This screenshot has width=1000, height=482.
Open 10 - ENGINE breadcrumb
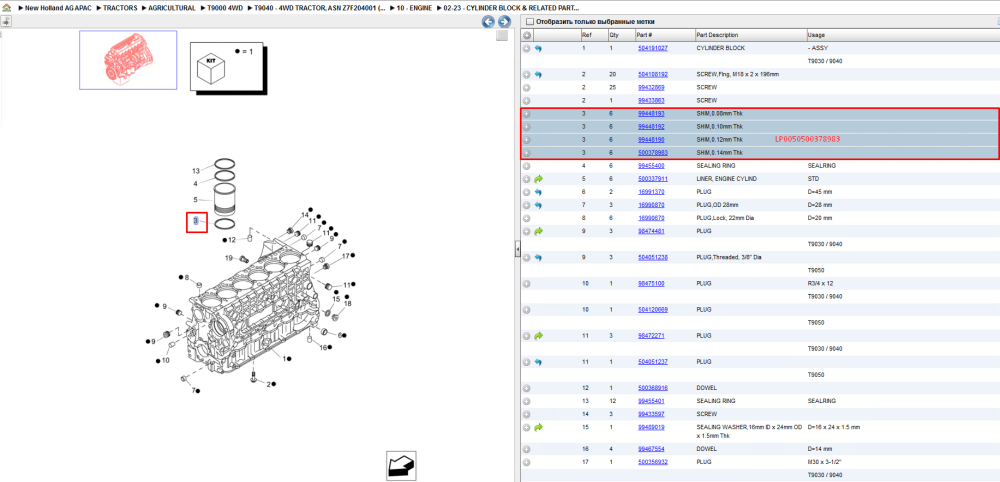[413, 8]
